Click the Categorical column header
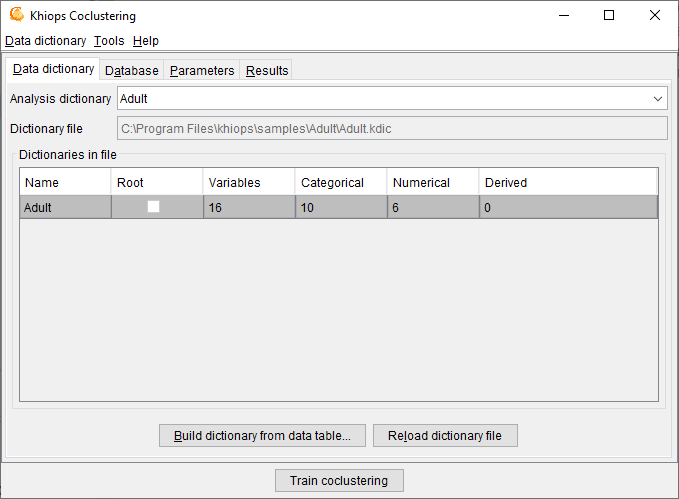Screen dimensions: 679x499 point(340,182)
